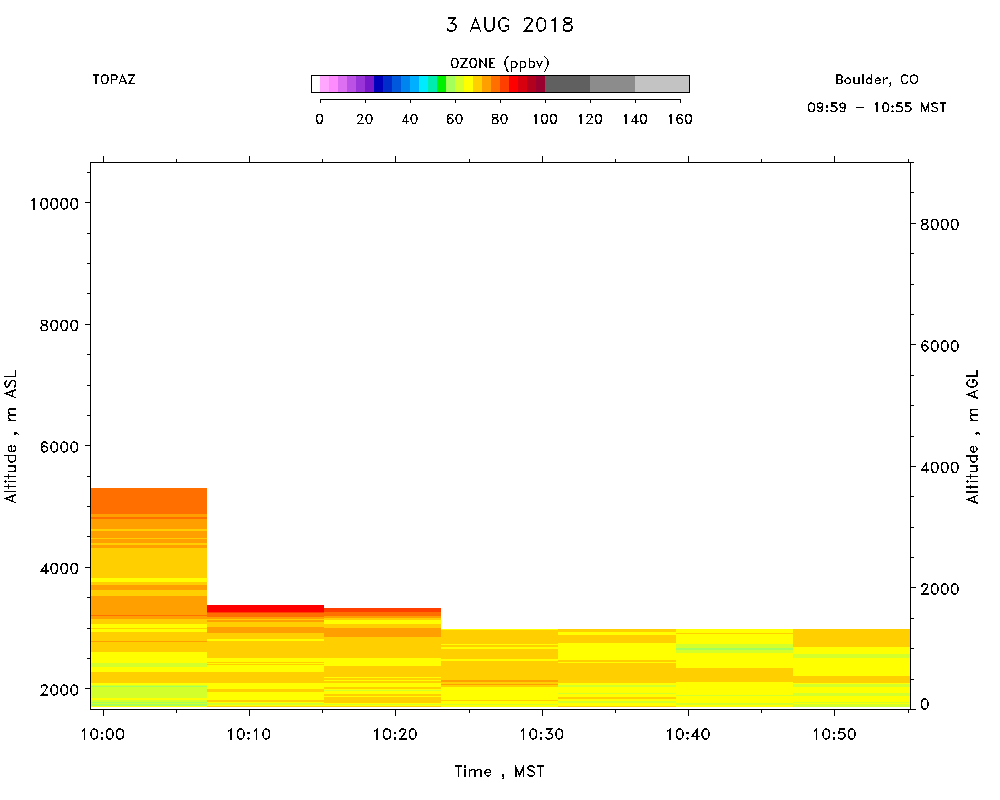Click the medium gray 120-140 colorbar segment
Image resolution: width=1000 pixels, height=800 pixels.
pos(612,84)
